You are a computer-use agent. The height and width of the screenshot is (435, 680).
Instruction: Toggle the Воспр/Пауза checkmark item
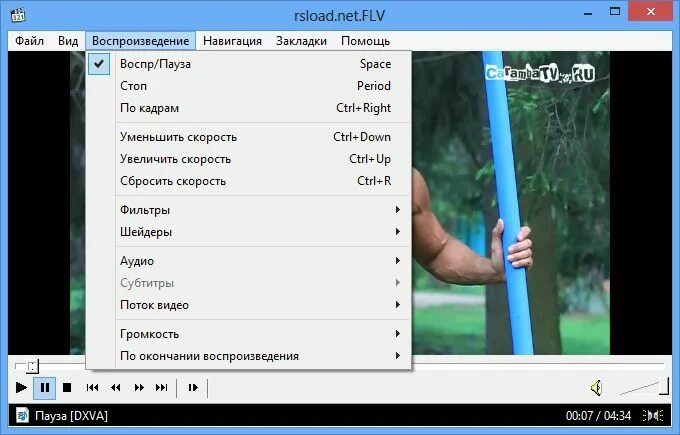(249, 64)
